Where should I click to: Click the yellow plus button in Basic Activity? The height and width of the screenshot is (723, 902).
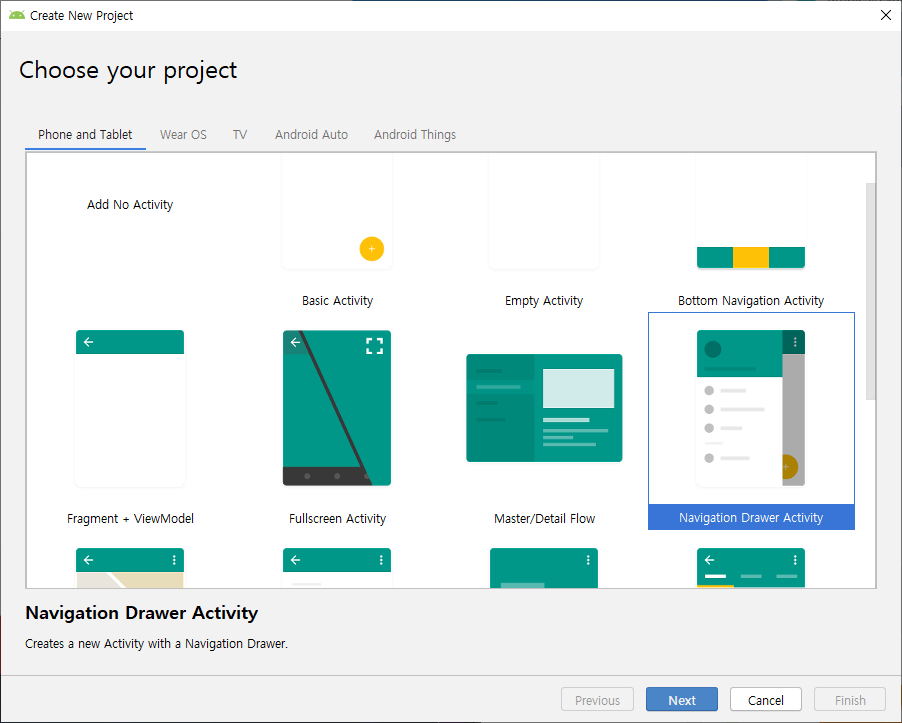[372, 249]
